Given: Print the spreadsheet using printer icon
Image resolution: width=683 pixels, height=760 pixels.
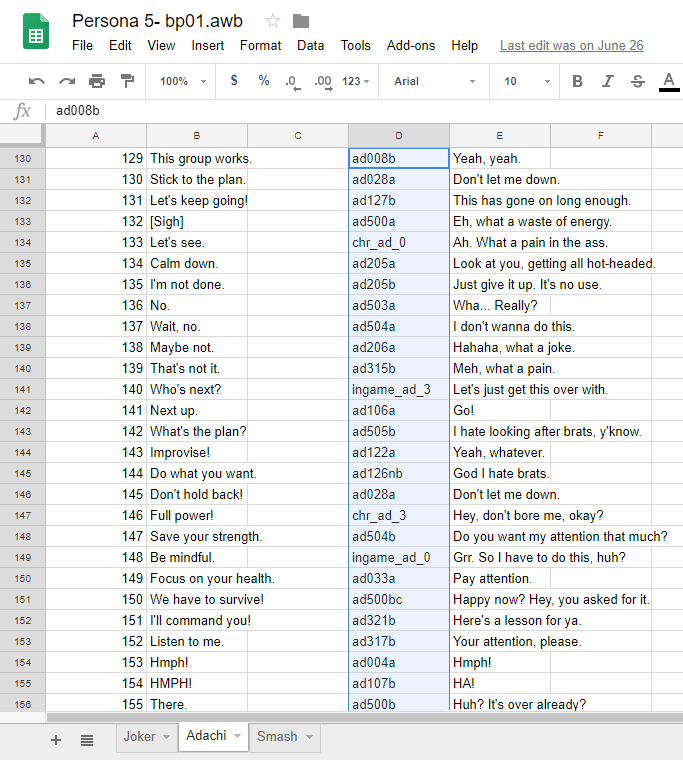Looking at the screenshot, I should (x=97, y=81).
